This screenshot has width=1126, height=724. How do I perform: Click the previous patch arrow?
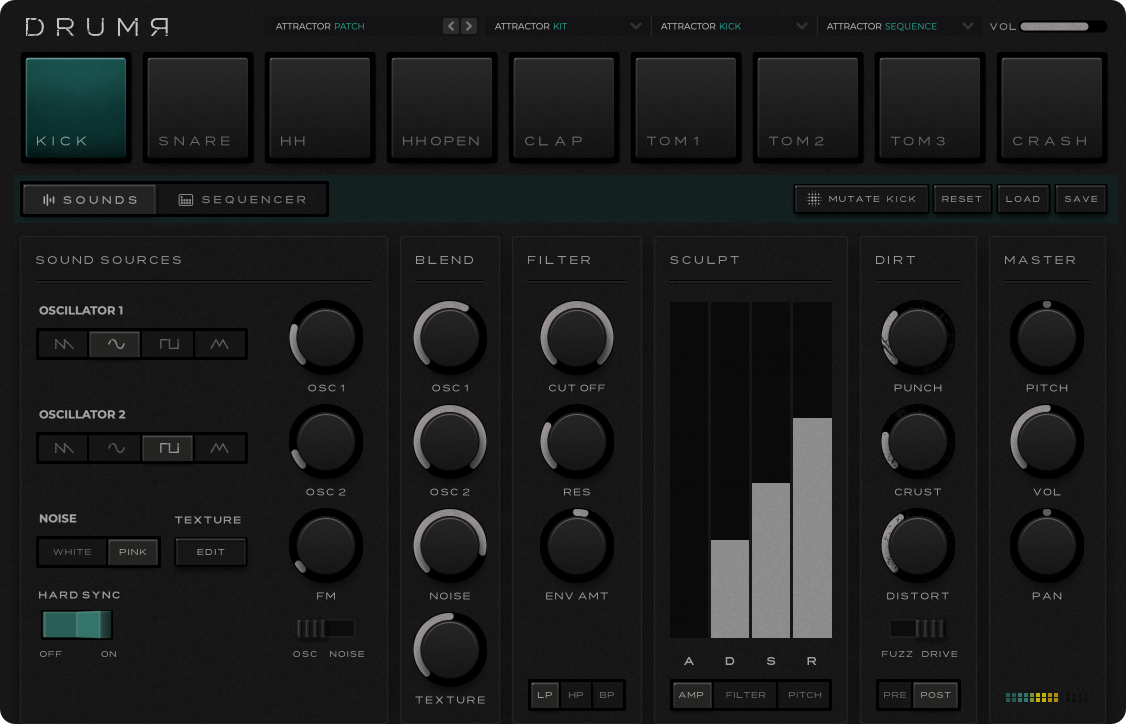[x=451, y=27]
